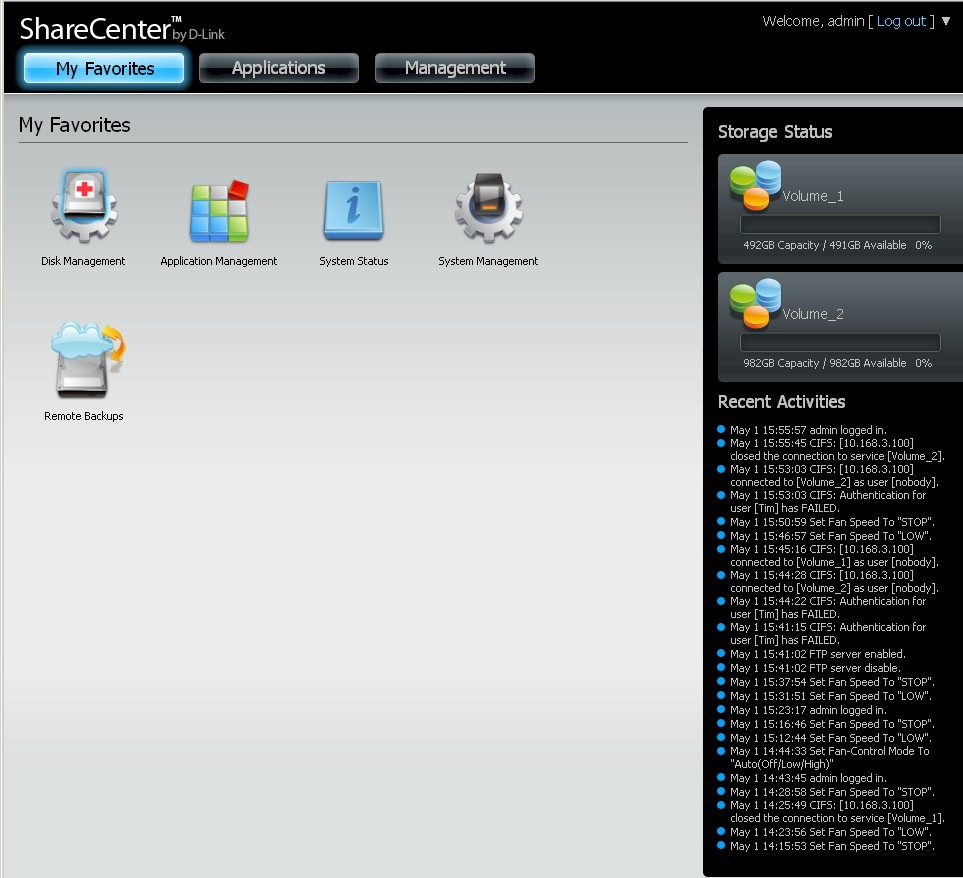Click '982GB Capacity / 982GB Available' text
Image resolution: width=963 pixels, height=878 pixels.
[825, 363]
